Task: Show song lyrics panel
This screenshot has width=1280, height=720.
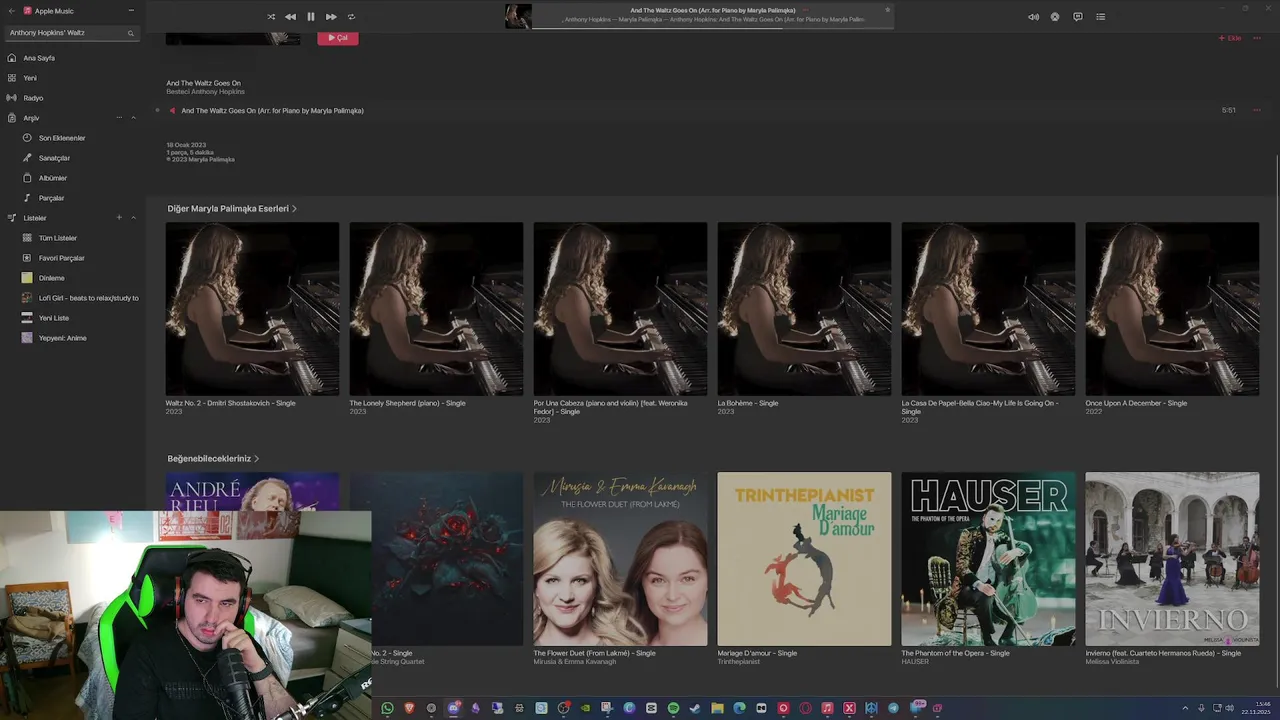Action: click(1078, 17)
